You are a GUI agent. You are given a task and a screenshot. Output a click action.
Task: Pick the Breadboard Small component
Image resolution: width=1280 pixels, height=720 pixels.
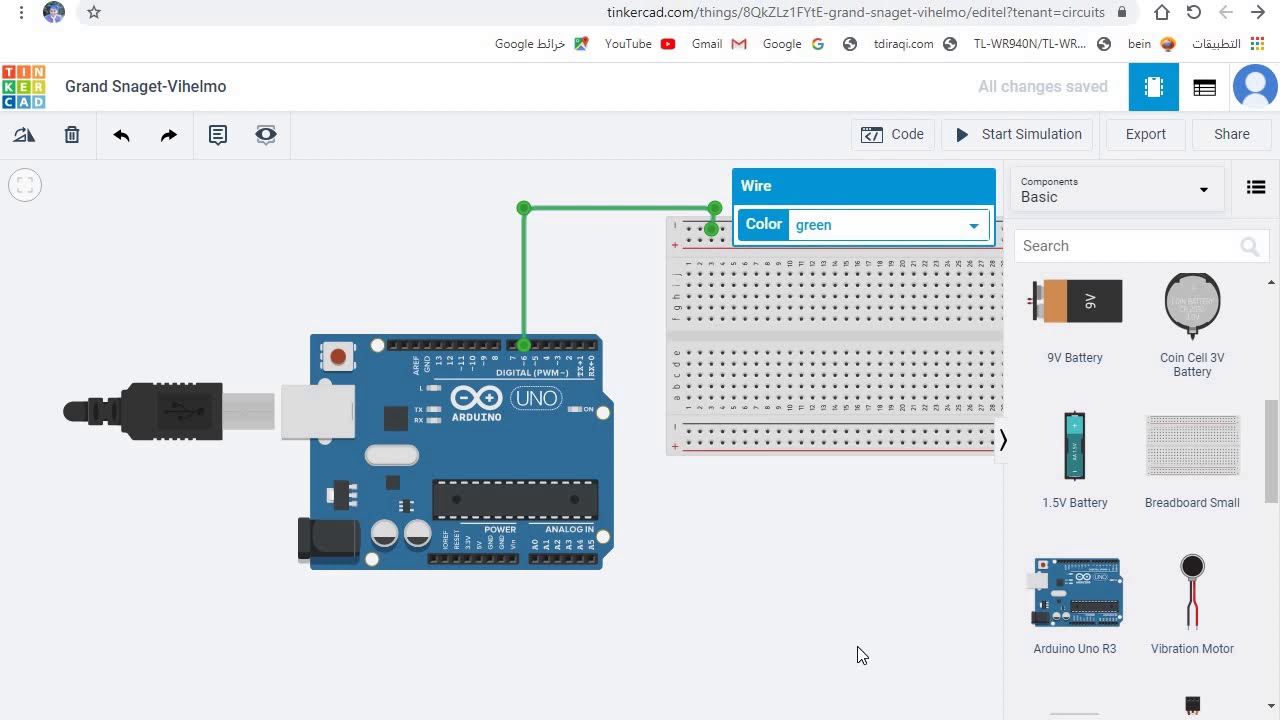click(1192, 461)
